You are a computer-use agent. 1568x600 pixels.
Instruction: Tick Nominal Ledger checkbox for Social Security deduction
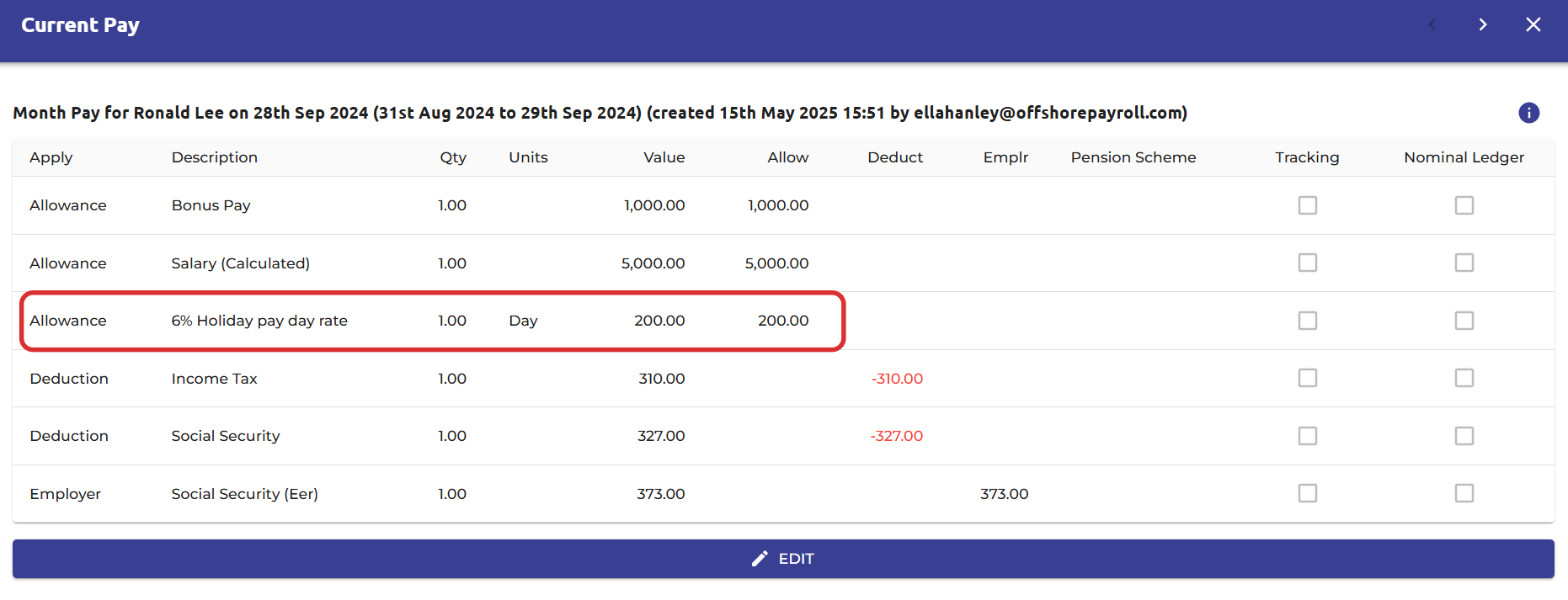point(1464,436)
